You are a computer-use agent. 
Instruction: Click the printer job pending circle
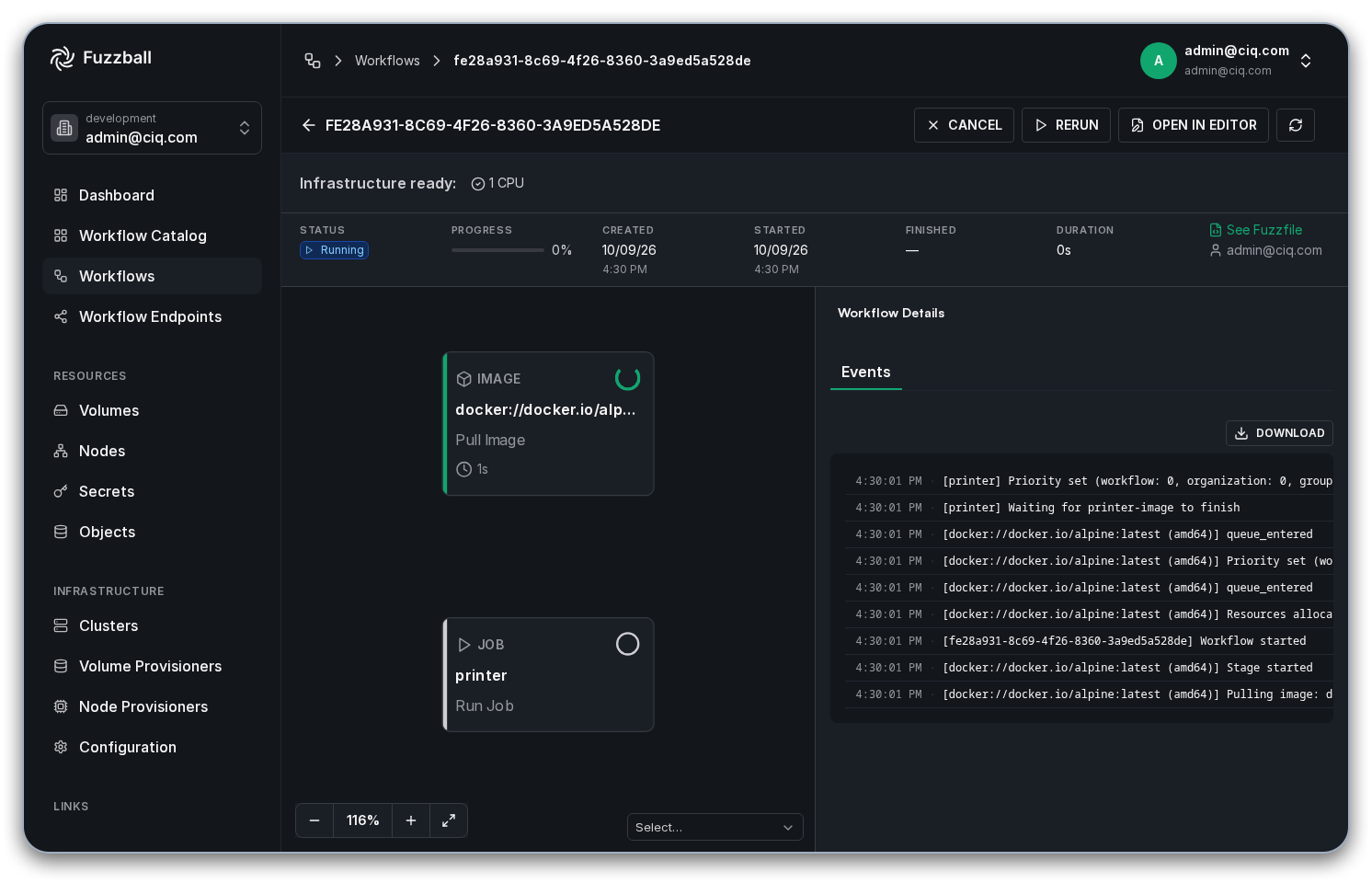[627, 644]
